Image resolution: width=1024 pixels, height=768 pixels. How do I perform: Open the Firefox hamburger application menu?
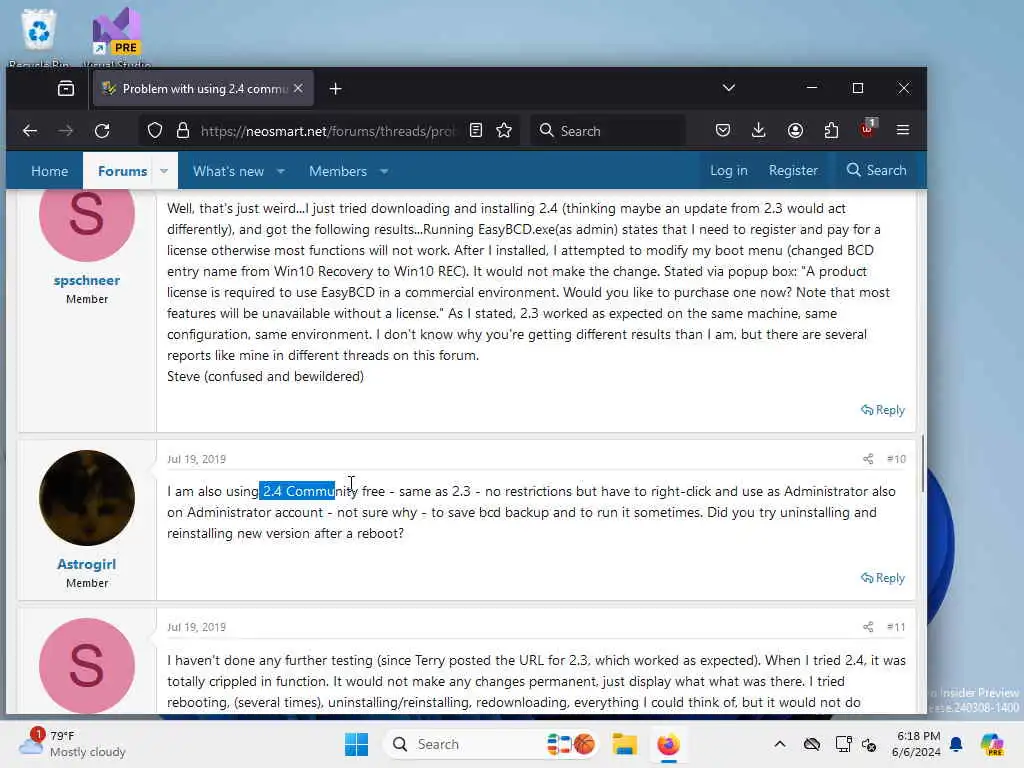(x=903, y=130)
